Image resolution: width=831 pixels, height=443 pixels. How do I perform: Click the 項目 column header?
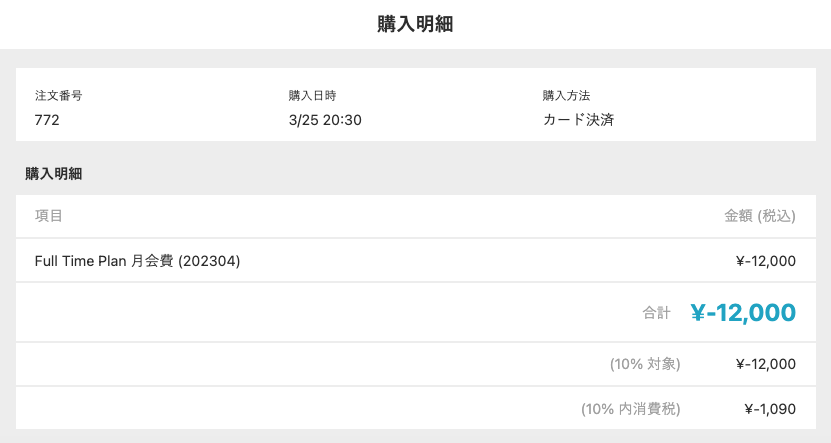(49, 216)
